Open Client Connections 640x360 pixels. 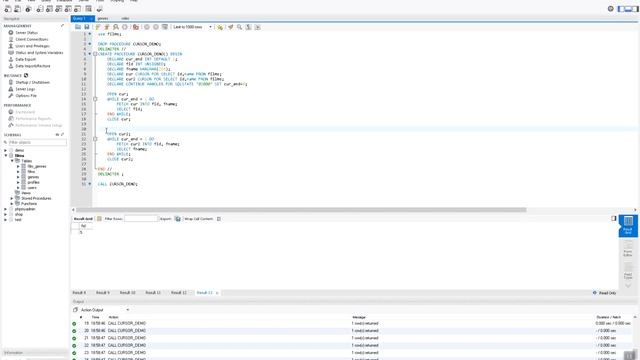click(x=31, y=39)
